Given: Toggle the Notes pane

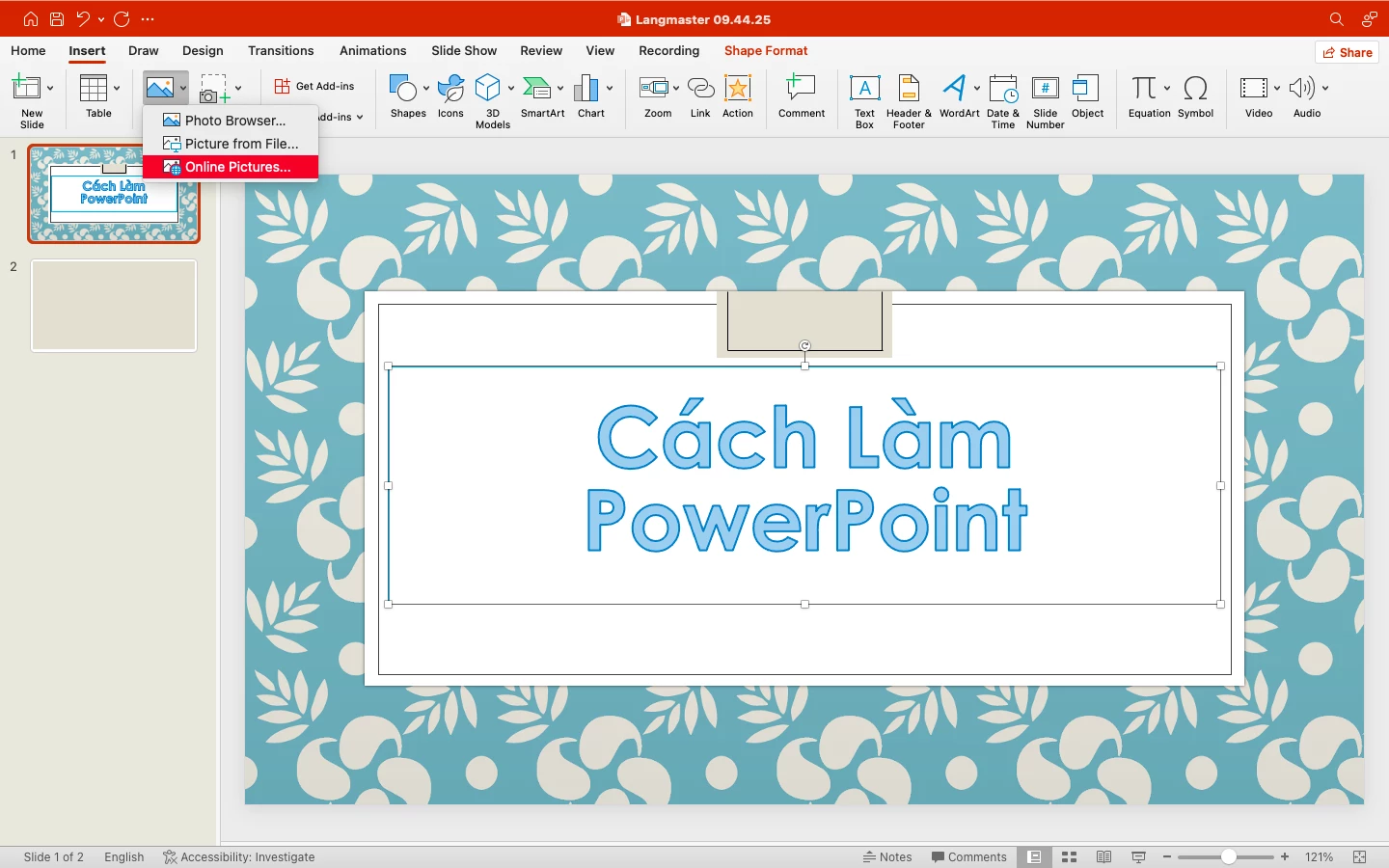Looking at the screenshot, I should (x=887, y=856).
